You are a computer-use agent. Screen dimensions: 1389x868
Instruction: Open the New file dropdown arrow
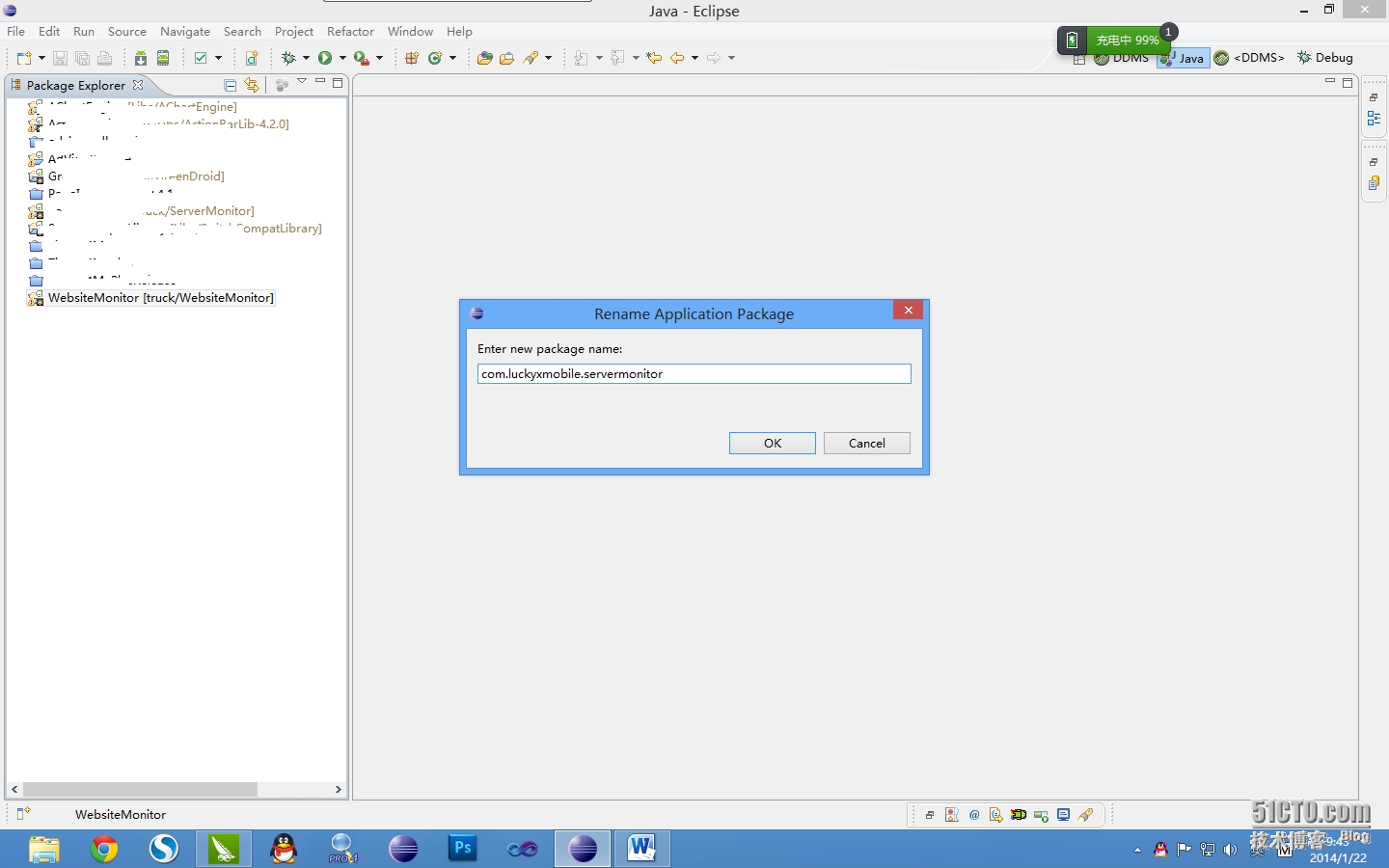[x=40, y=58]
